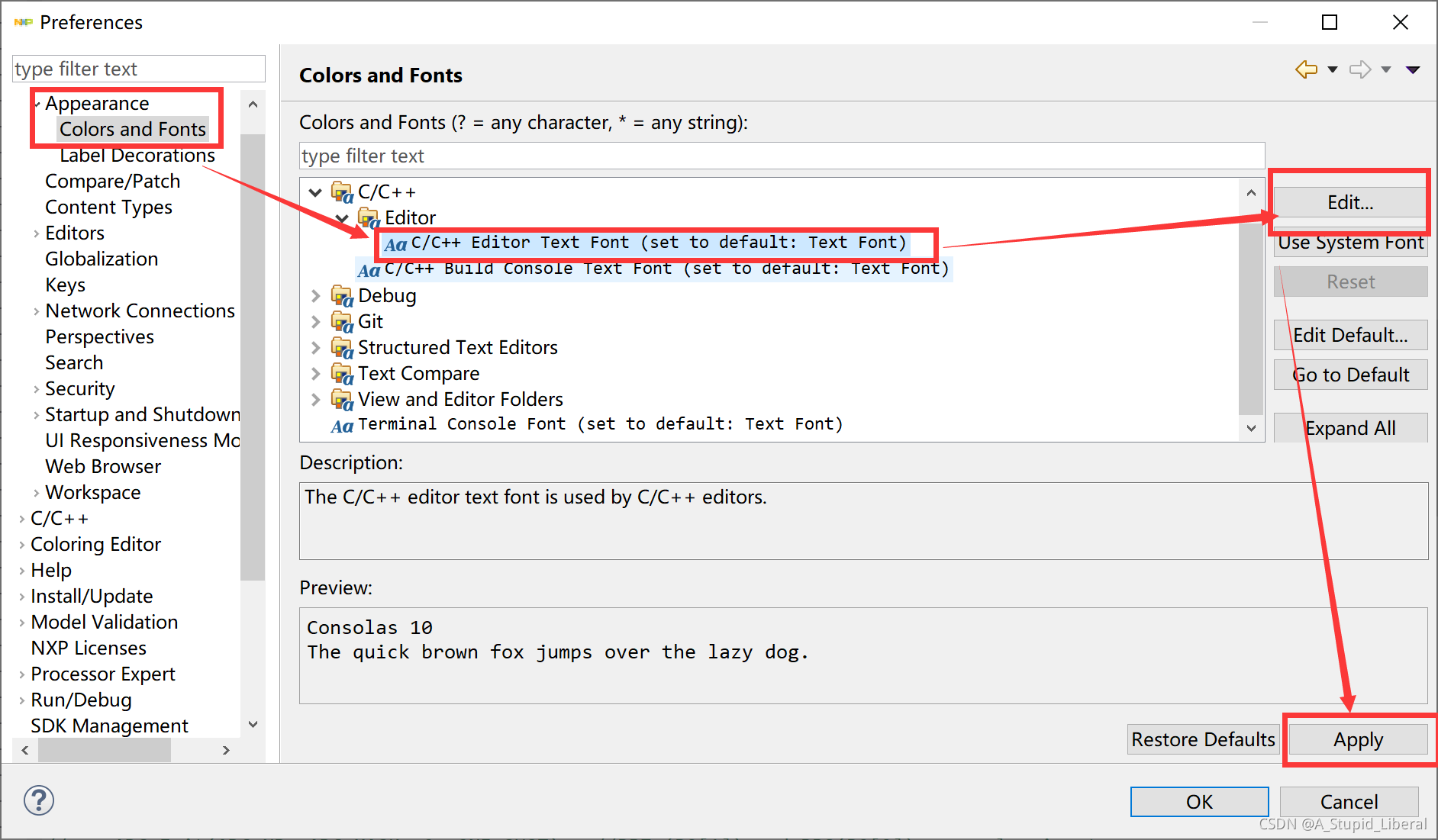The height and width of the screenshot is (840, 1438).
Task: Expand Startup and Shutdown node
Action: (x=36, y=415)
